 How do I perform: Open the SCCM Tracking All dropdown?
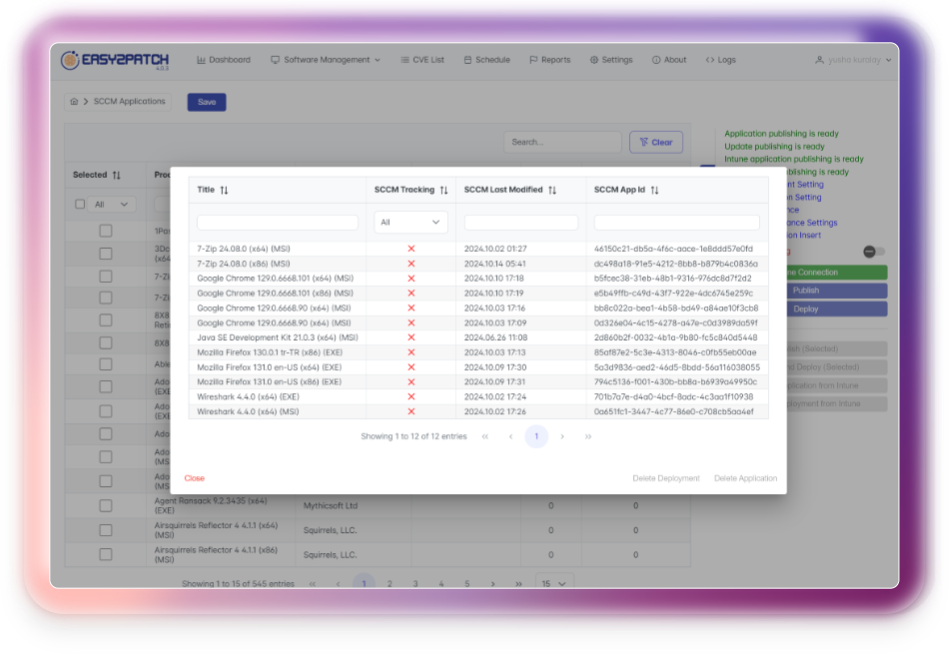[x=410, y=222]
